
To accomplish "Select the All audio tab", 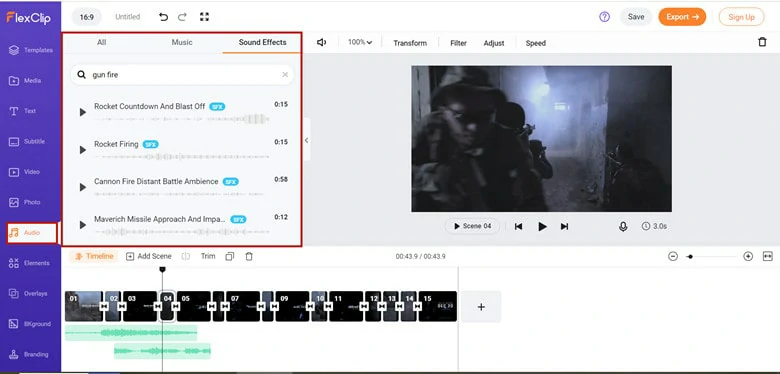I will [x=101, y=43].
